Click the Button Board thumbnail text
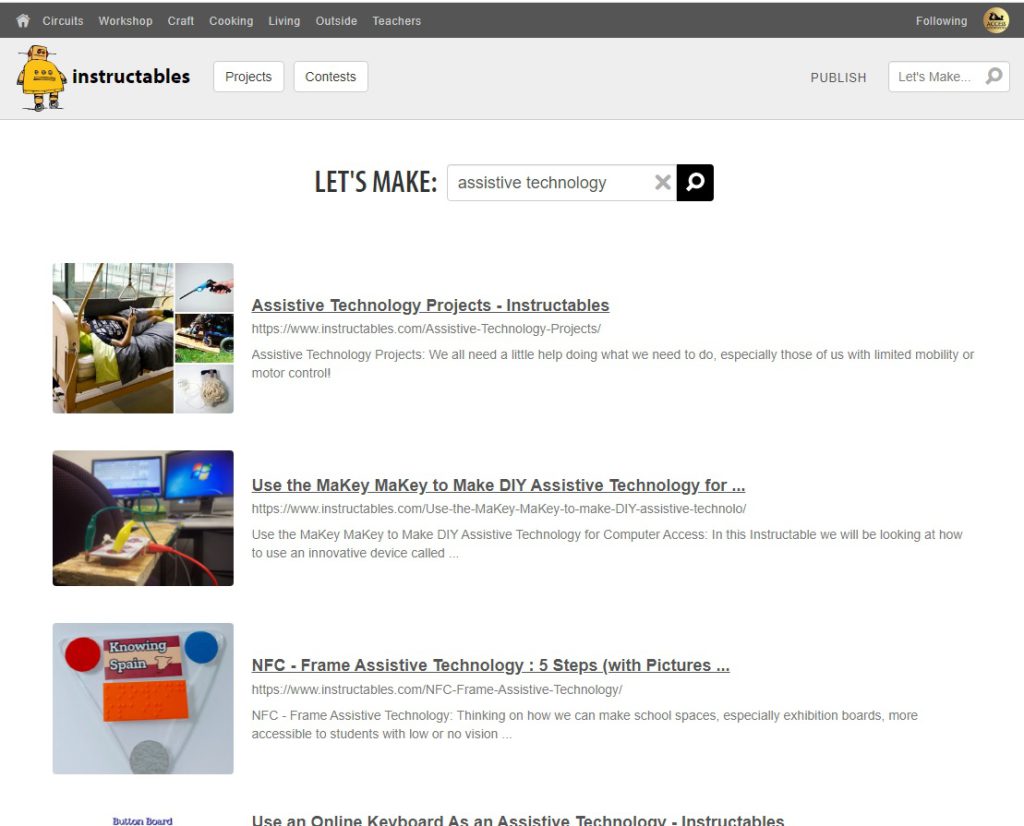 (142, 821)
